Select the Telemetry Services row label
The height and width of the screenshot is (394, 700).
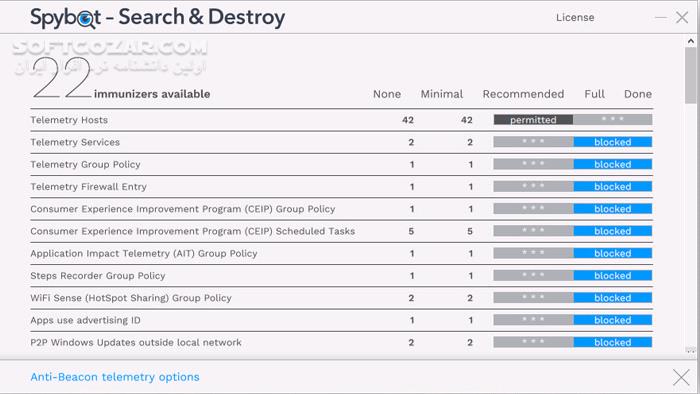coord(75,142)
